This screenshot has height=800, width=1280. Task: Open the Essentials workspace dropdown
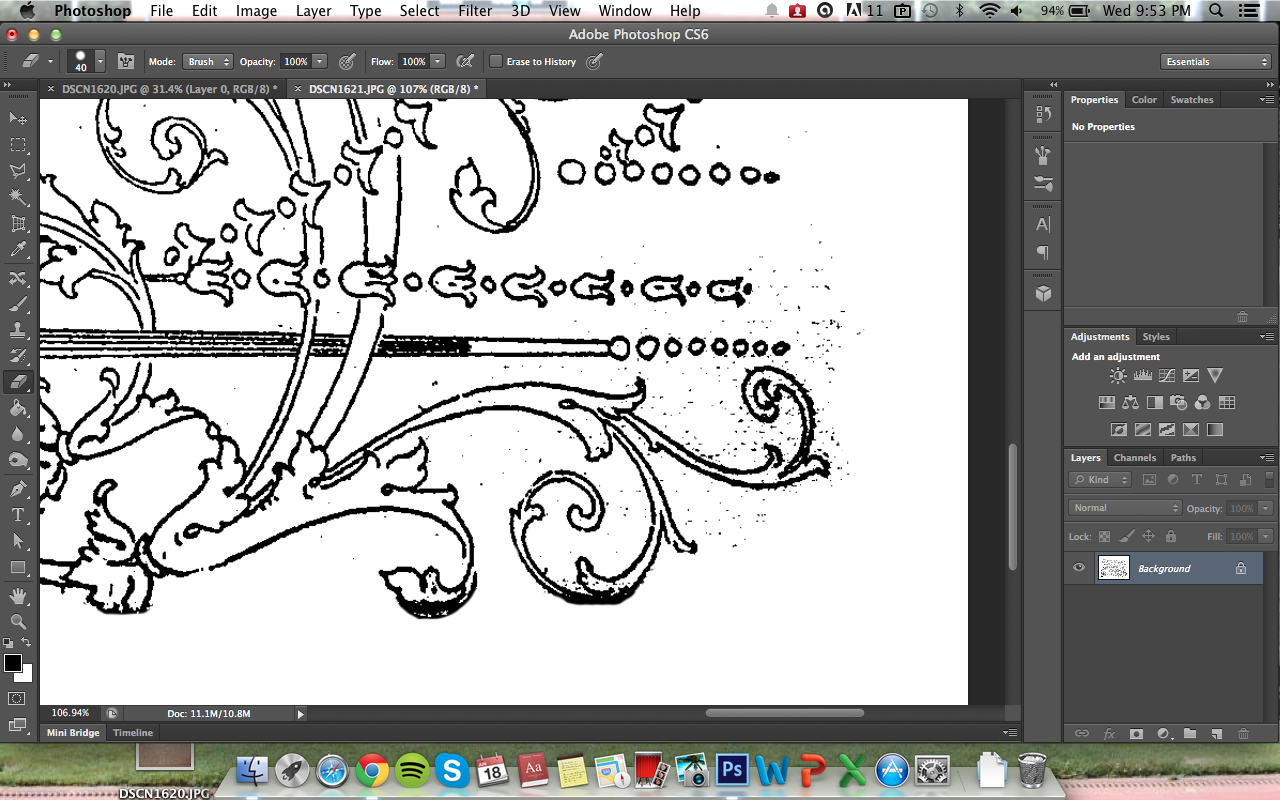click(x=1216, y=62)
